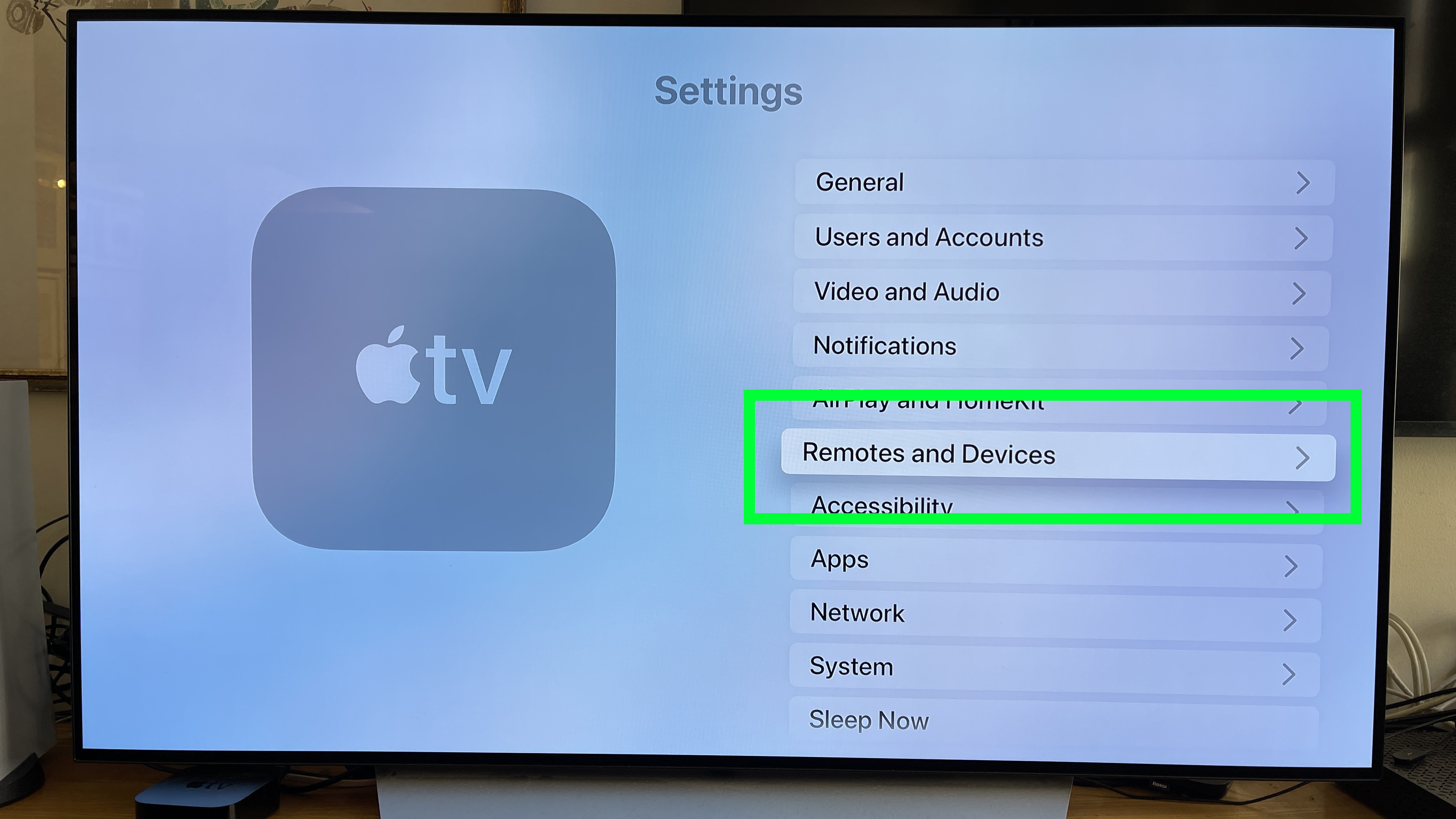Viewport: 1456px width, 819px height.
Task: Select AirPlay and HomeKit menu item
Action: tap(1060, 400)
